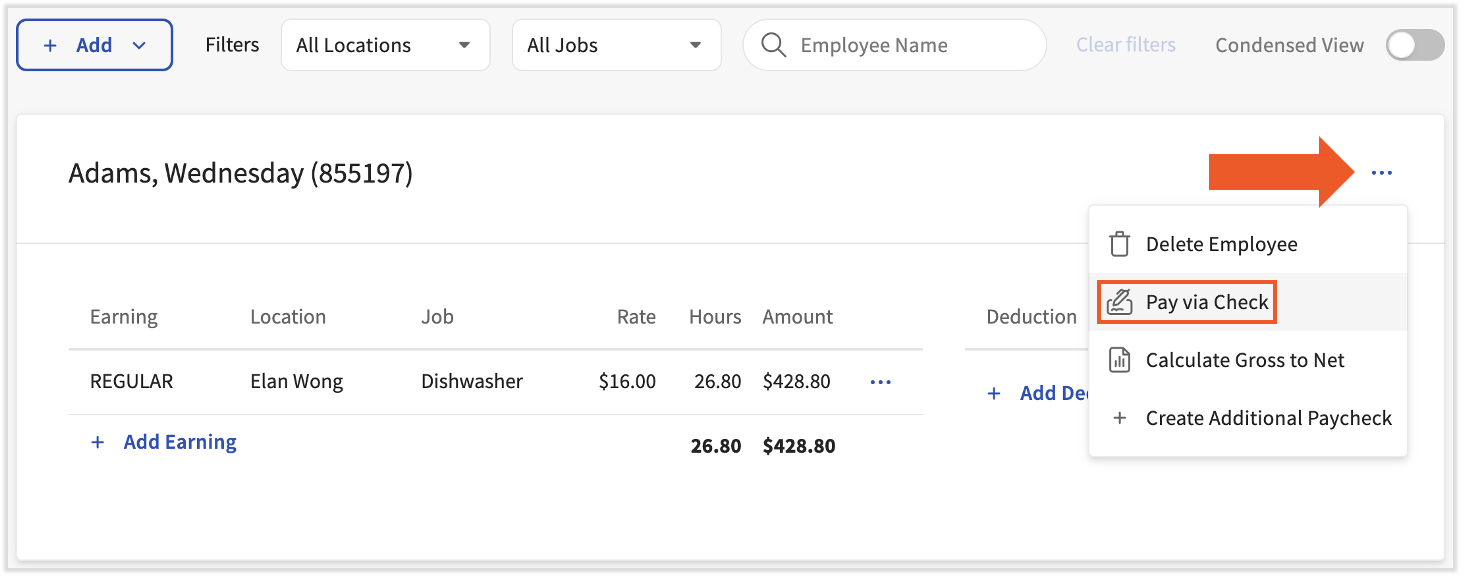Image resolution: width=1464 pixels, height=576 pixels.
Task: Click the plus icon beside Add Deduction
Action: click(x=994, y=393)
